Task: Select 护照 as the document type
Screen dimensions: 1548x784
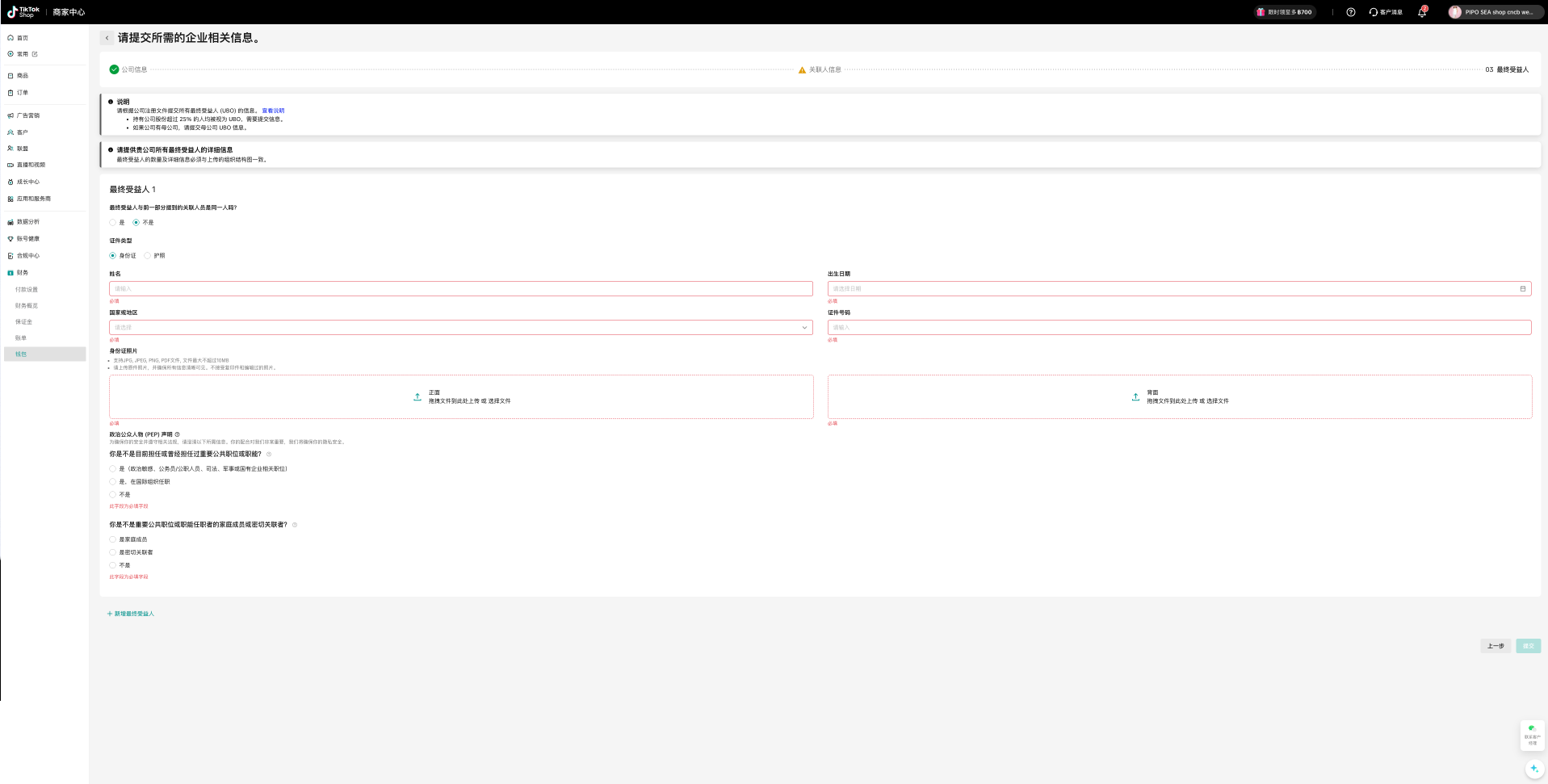Action: (x=148, y=256)
